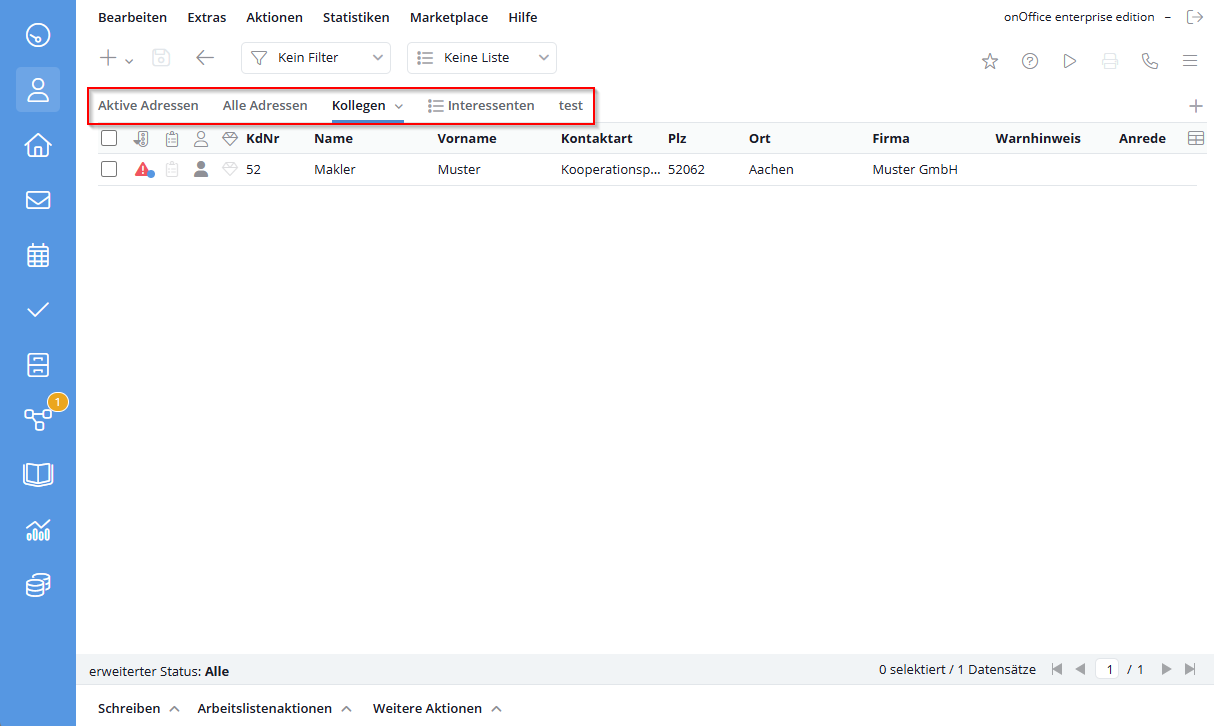Open the column configuration table icon

click(1196, 139)
